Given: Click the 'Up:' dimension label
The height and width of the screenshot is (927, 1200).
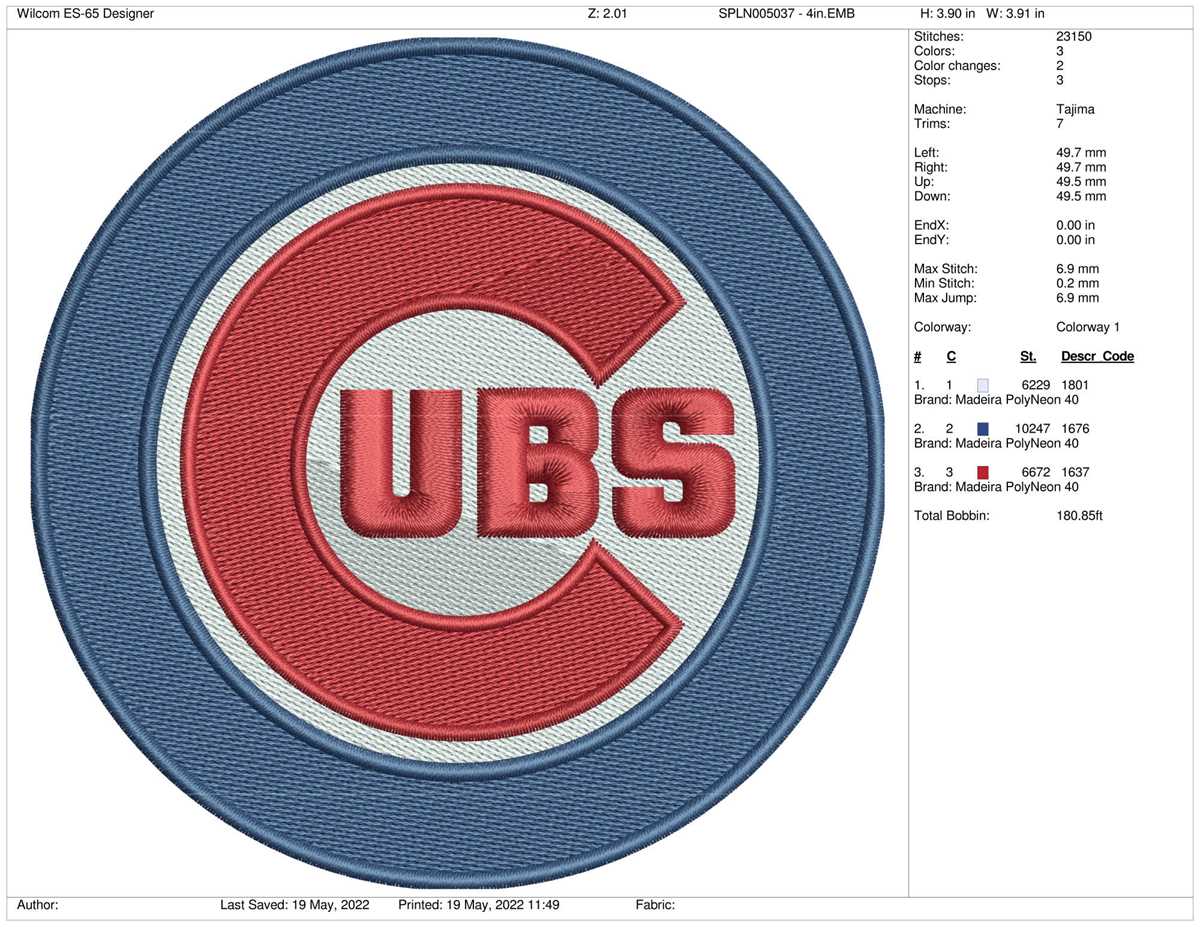Looking at the screenshot, I should click(x=925, y=182).
